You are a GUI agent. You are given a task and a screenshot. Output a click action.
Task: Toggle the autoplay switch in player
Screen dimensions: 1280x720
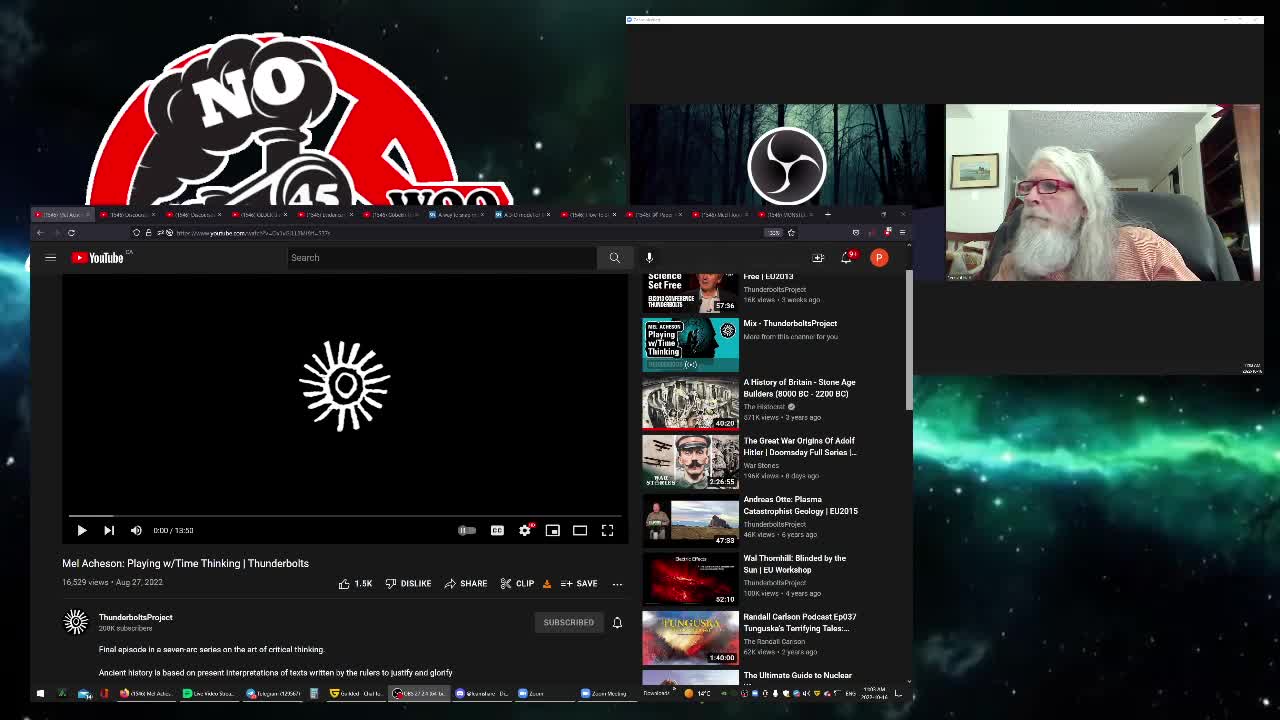[467, 530]
